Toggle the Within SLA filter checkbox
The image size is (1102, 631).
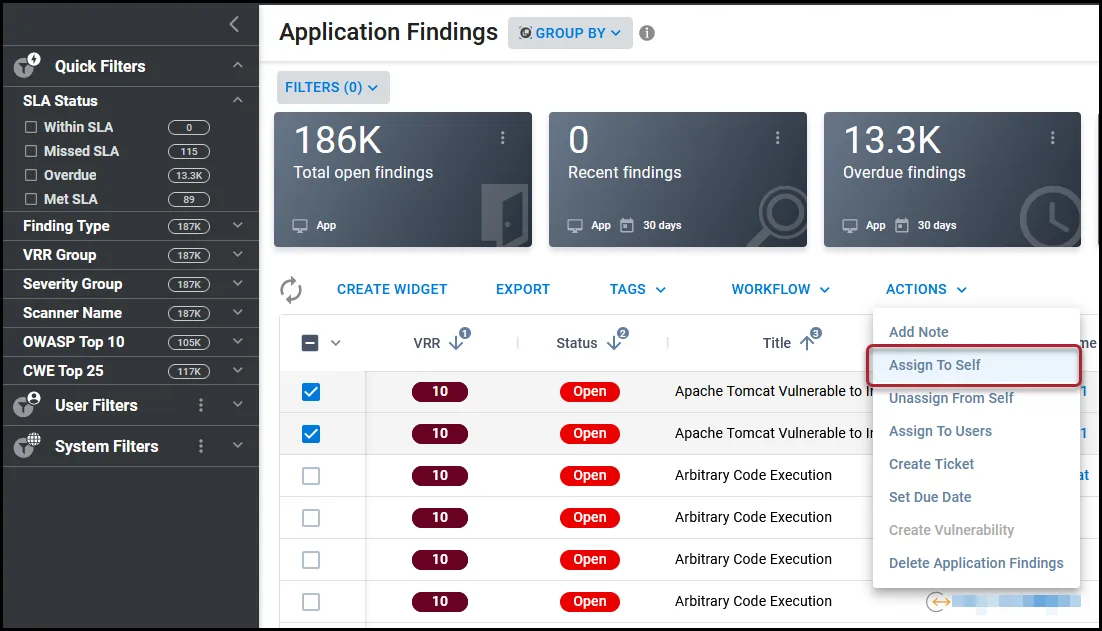(x=31, y=127)
